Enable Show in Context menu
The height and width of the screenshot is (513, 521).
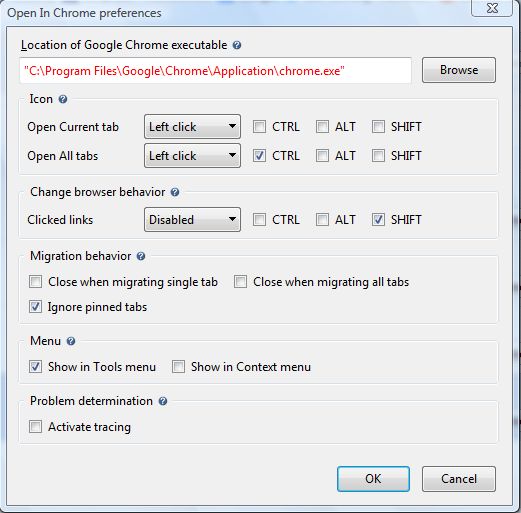pos(178,367)
